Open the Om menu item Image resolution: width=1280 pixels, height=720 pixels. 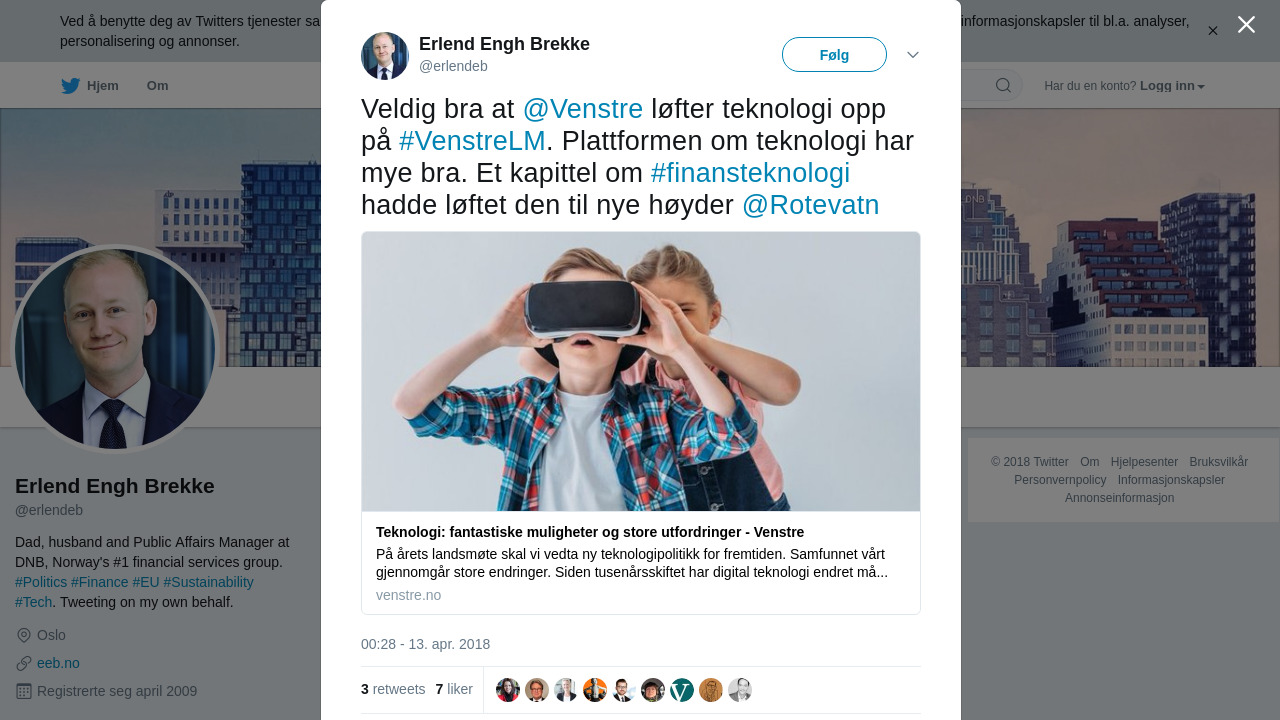[158, 86]
